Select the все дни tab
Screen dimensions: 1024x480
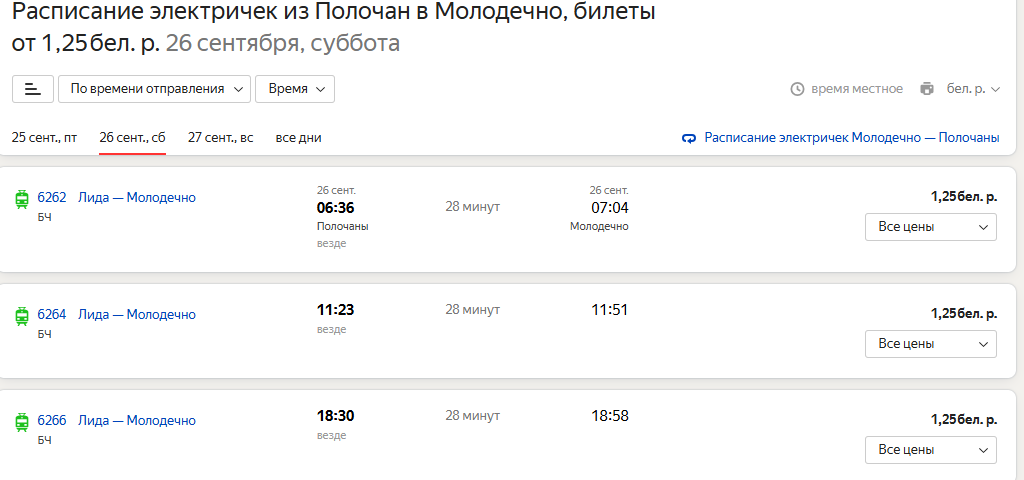click(x=298, y=138)
